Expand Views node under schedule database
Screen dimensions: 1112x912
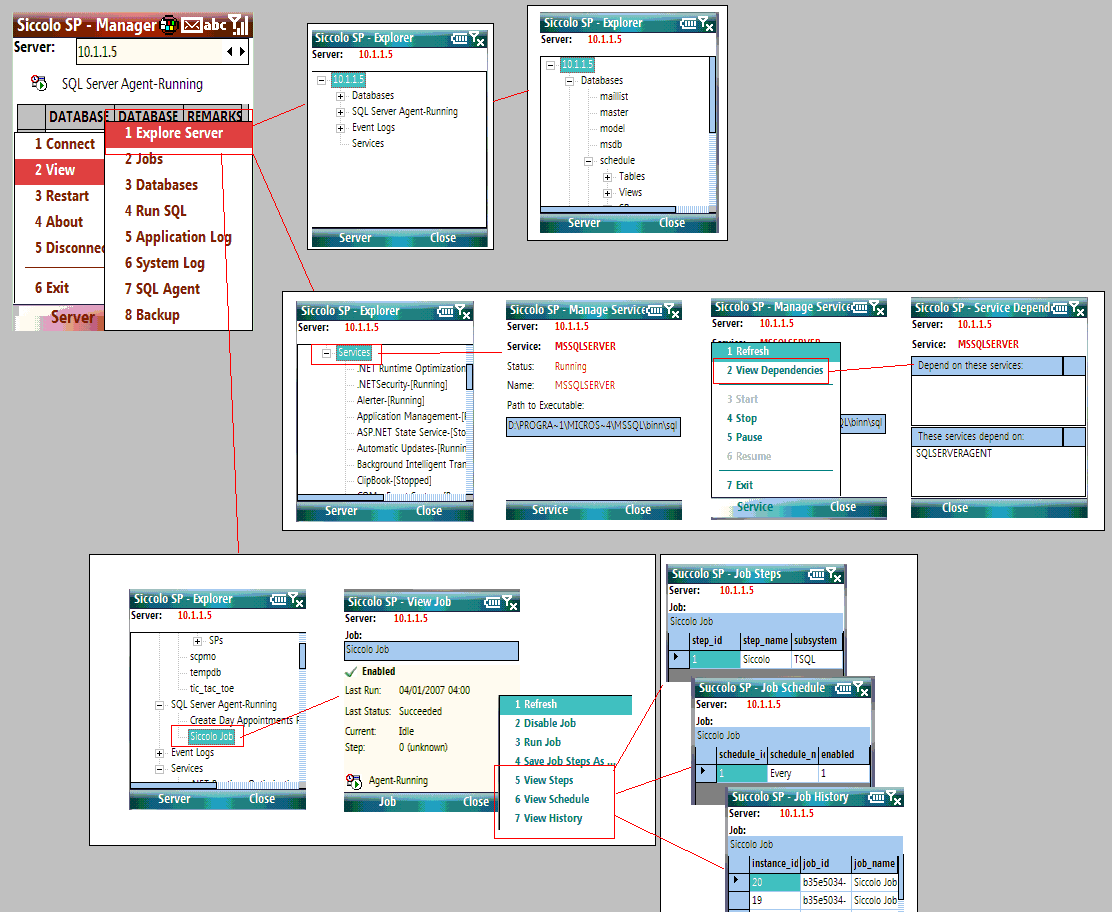pyautogui.click(x=608, y=193)
